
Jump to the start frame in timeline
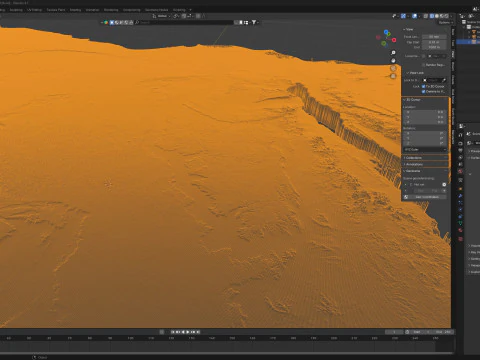pyautogui.click(x=173, y=332)
